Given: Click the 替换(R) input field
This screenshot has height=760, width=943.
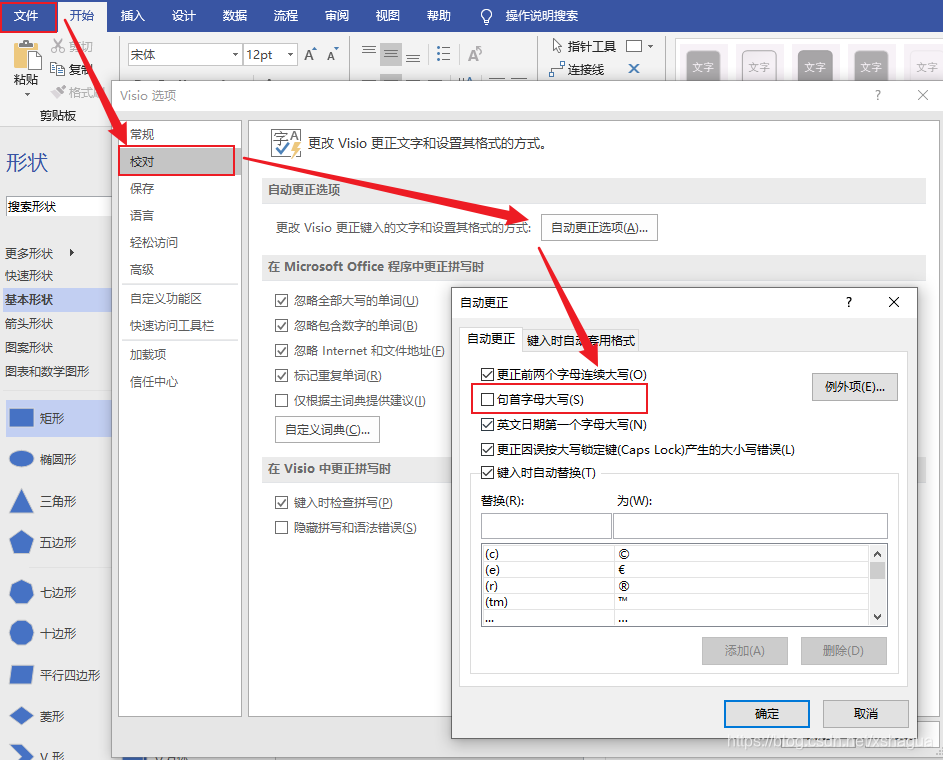Looking at the screenshot, I should pyautogui.click(x=546, y=526).
